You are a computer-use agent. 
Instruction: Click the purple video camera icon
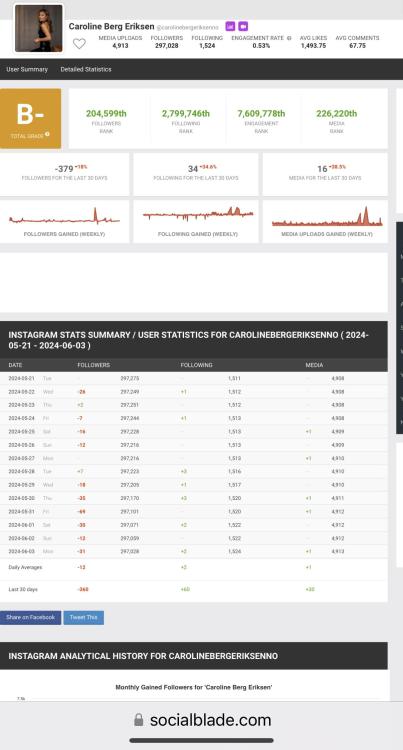click(x=243, y=26)
